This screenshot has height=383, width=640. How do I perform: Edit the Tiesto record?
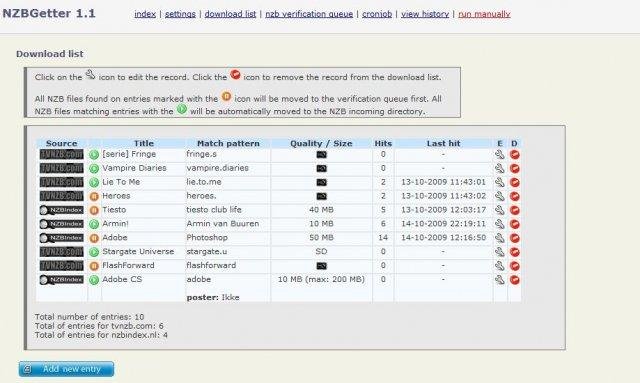(500, 210)
